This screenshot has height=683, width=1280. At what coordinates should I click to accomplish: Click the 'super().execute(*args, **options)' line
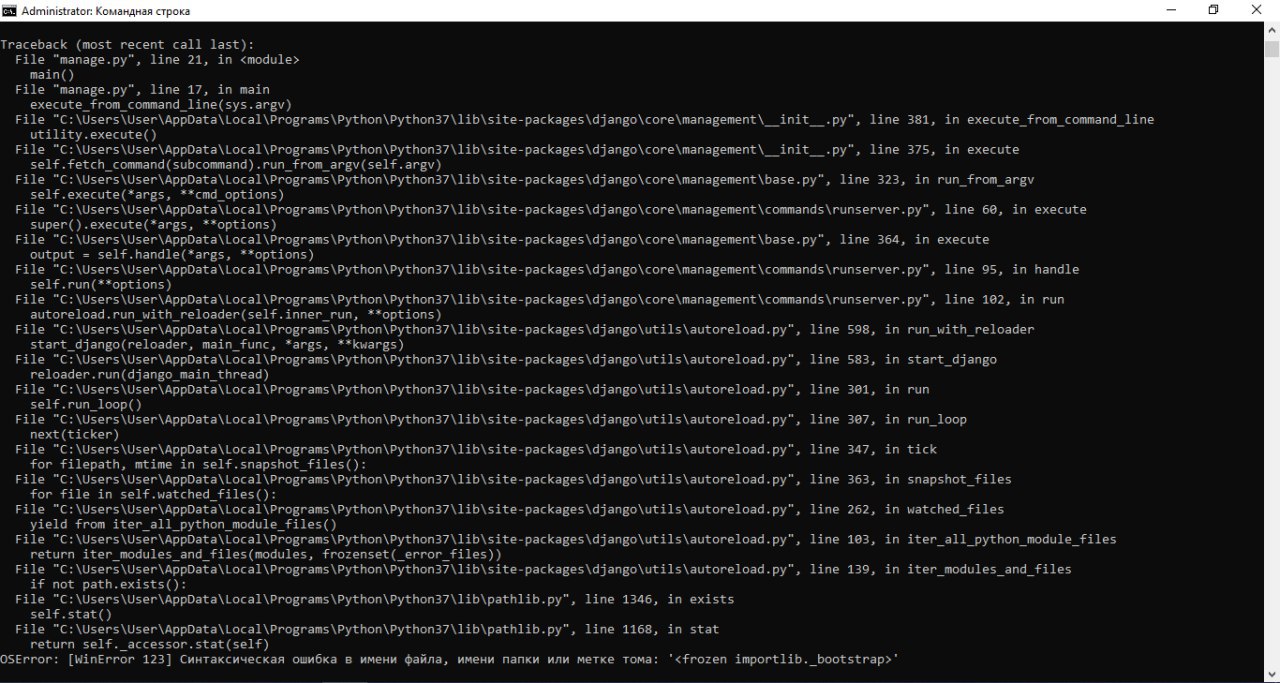click(x=153, y=225)
